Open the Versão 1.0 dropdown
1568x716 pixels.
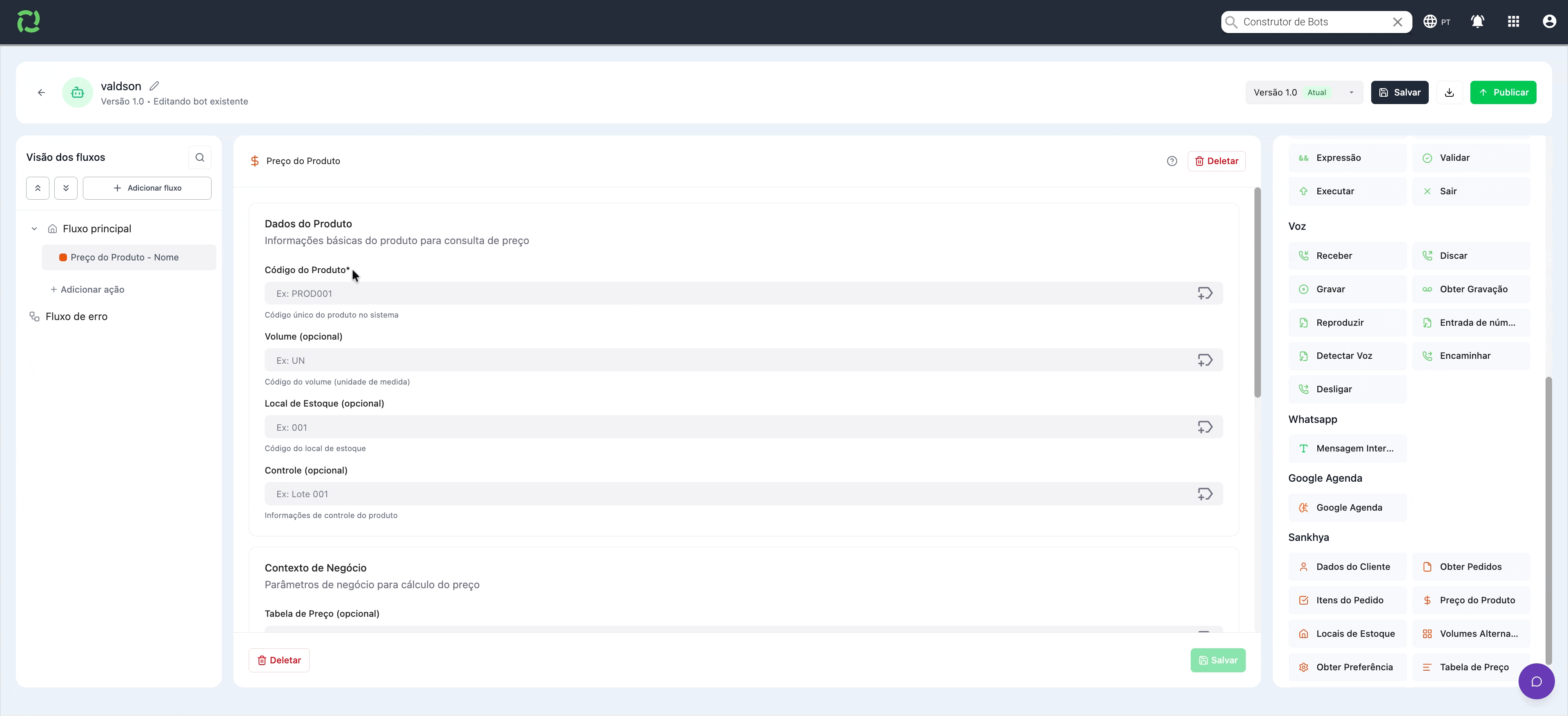[1304, 93]
